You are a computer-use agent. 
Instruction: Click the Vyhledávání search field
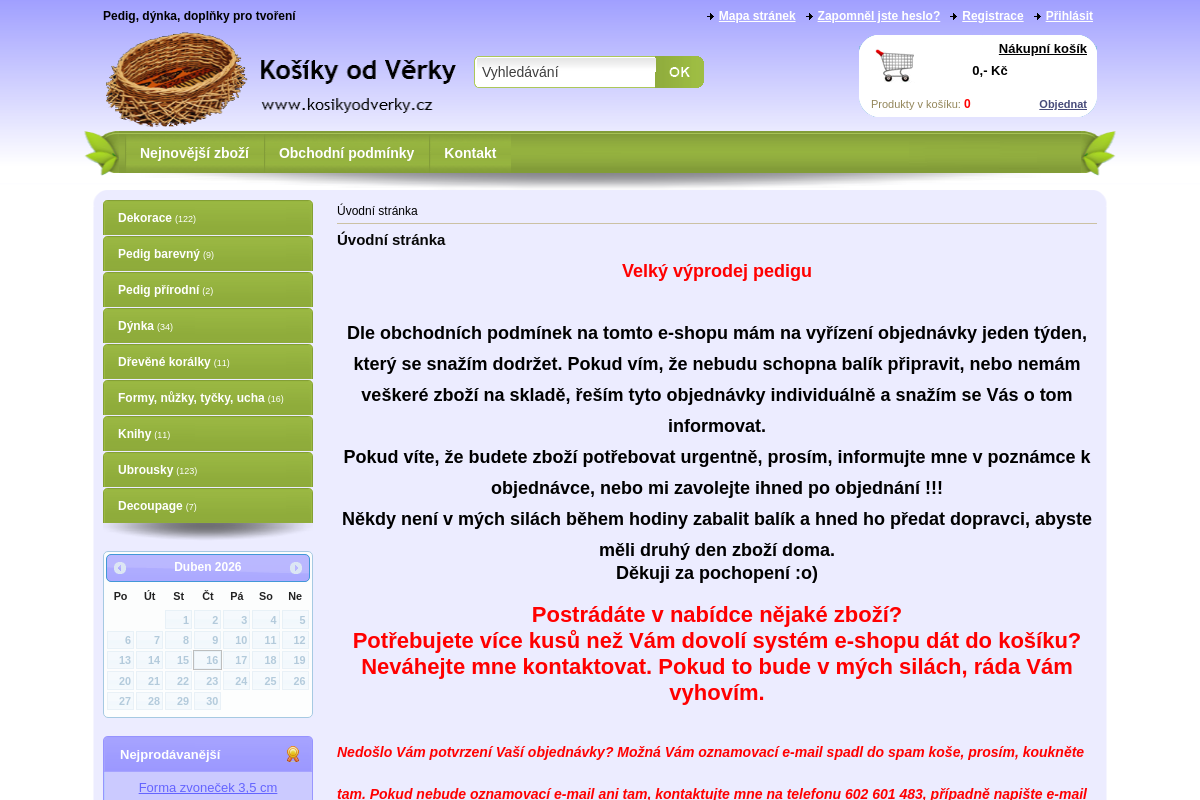tap(565, 72)
